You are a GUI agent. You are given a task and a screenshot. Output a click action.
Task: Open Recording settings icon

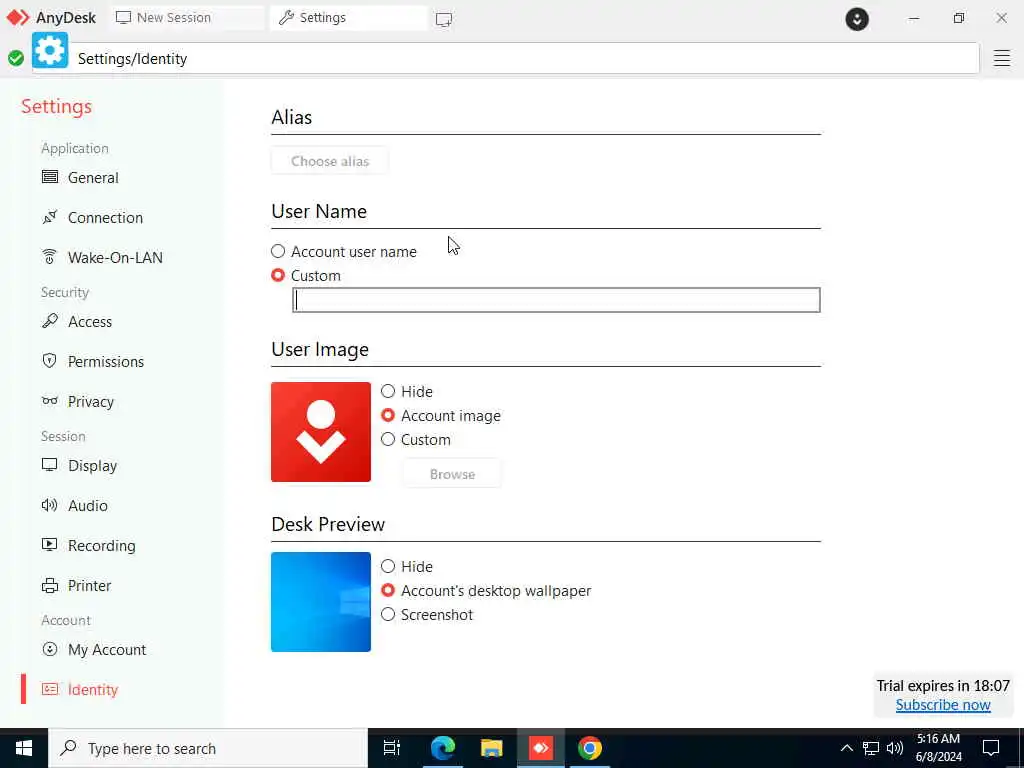click(50, 545)
